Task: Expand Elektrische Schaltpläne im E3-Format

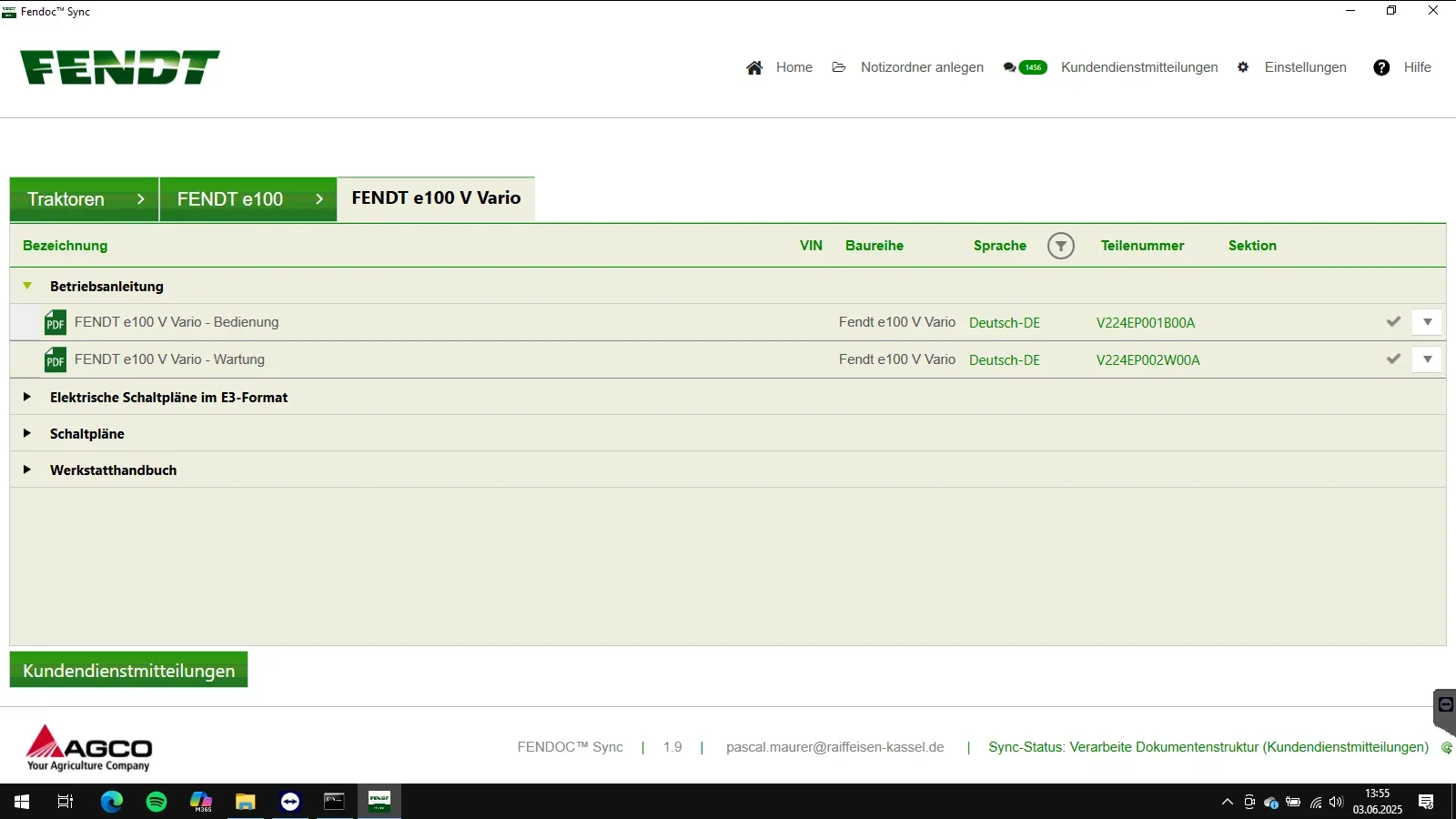Action: (27, 397)
